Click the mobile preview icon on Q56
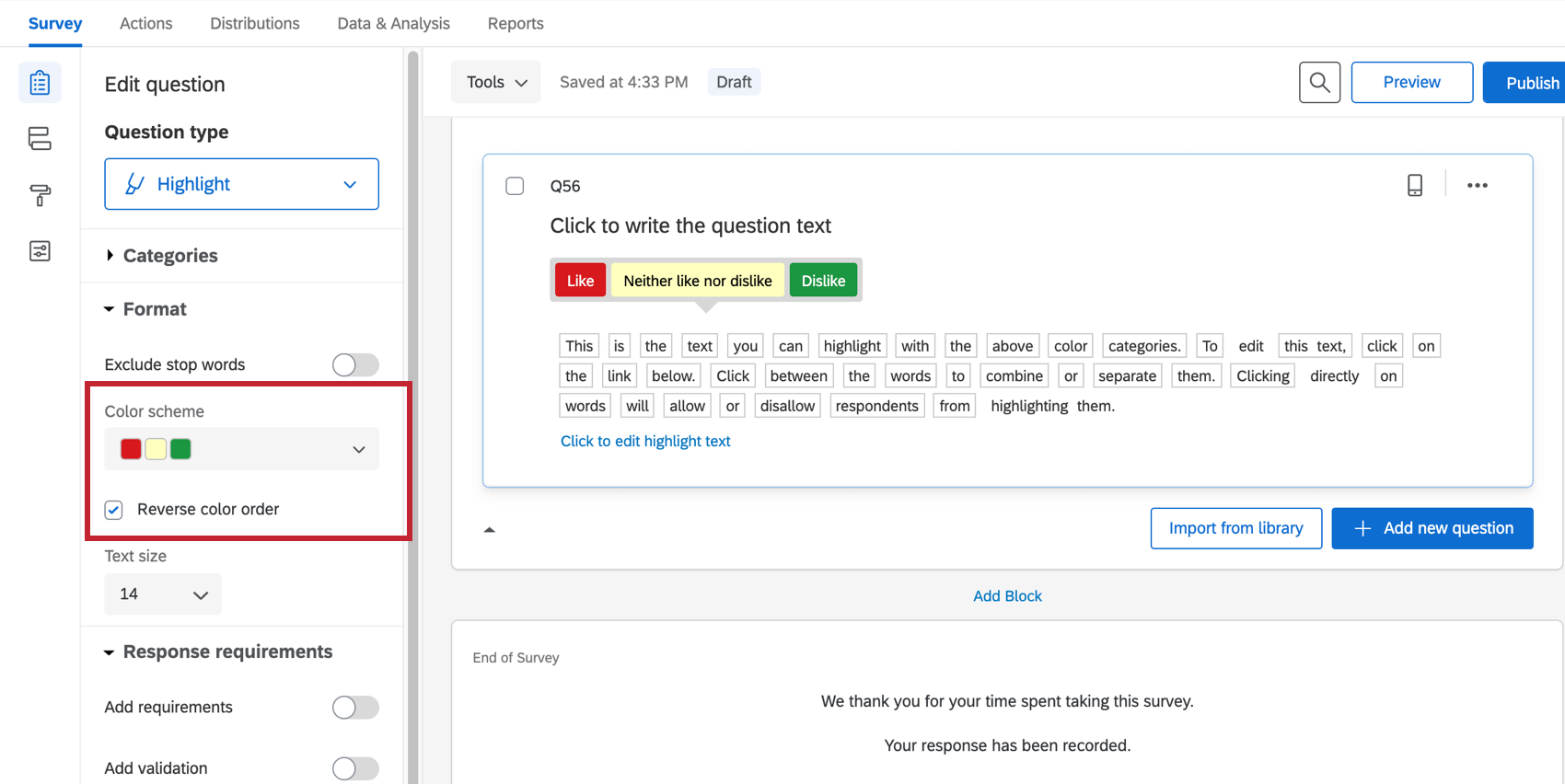Screen dimensions: 1565x784 (1415, 185)
